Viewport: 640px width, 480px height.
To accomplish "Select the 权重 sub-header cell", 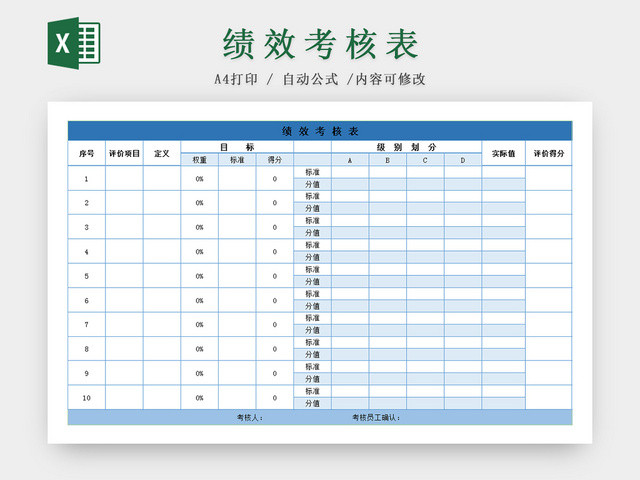I will [x=200, y=160].
